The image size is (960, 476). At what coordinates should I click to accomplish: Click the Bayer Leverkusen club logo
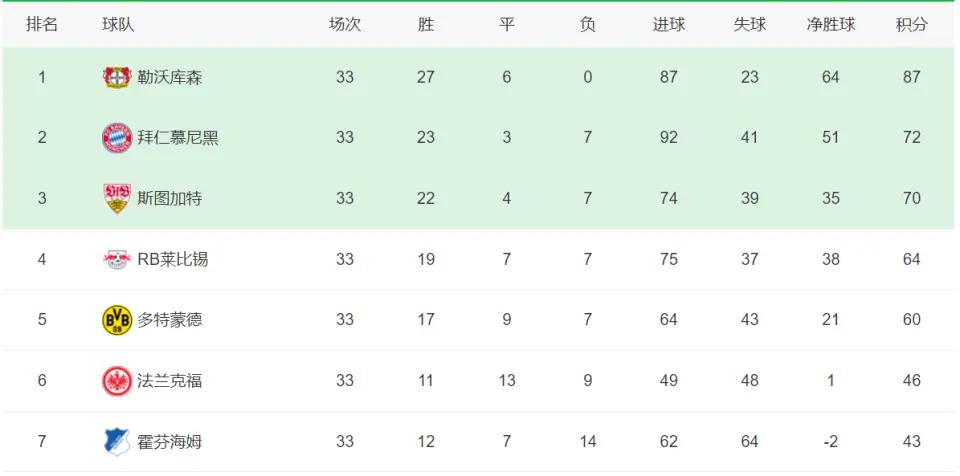click(x=117, y=77)
